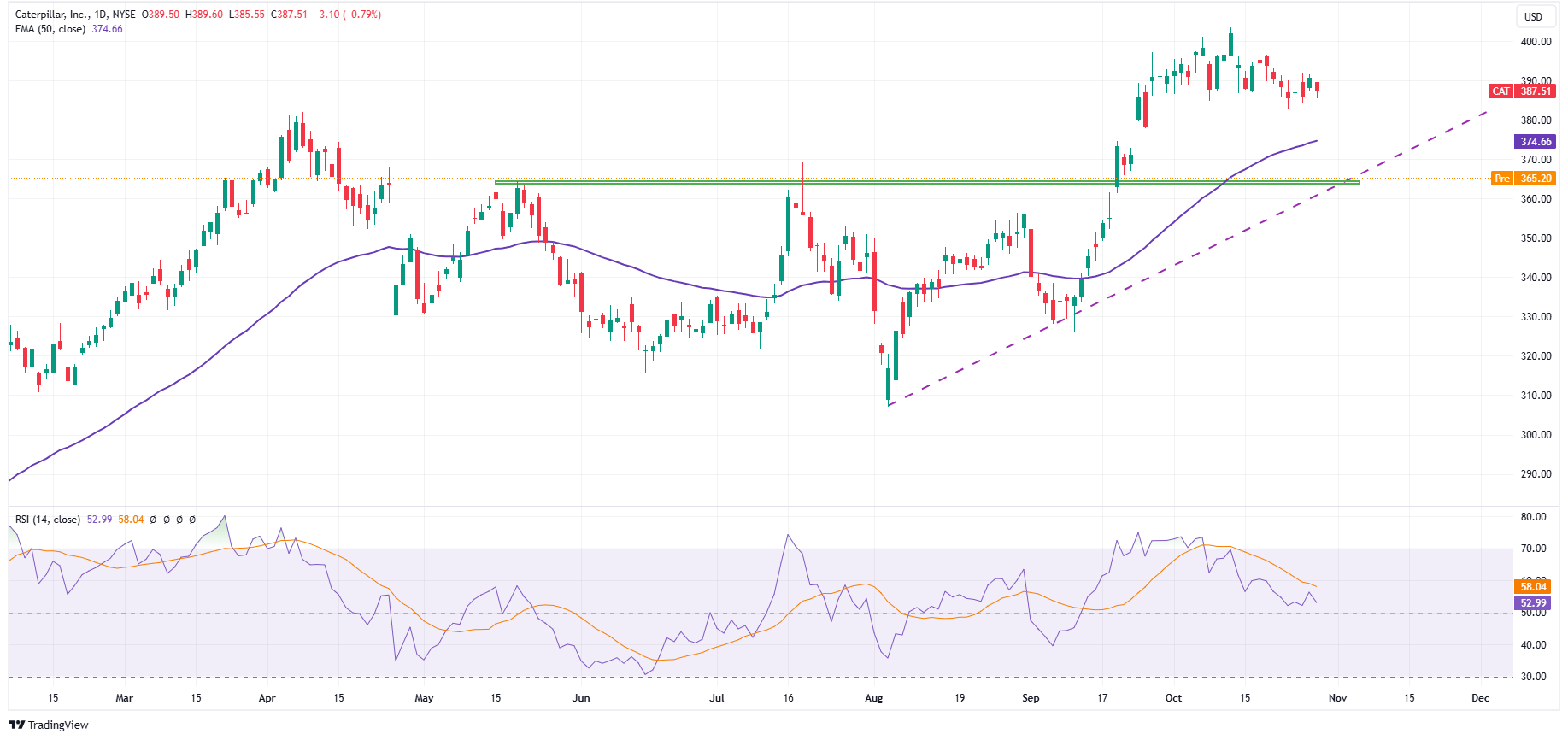Click the 370.00 price axis label
The height and width of the screenshot is (740, 1568).
tap(1536, 160)
